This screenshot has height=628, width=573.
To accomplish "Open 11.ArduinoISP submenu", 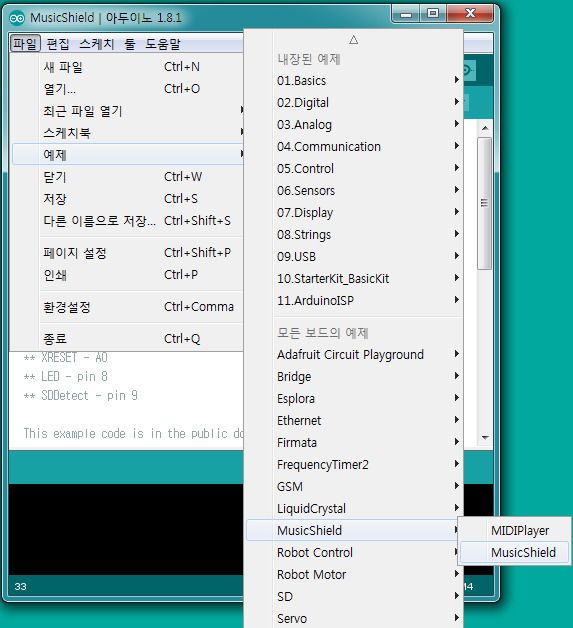I will point(355,301).
